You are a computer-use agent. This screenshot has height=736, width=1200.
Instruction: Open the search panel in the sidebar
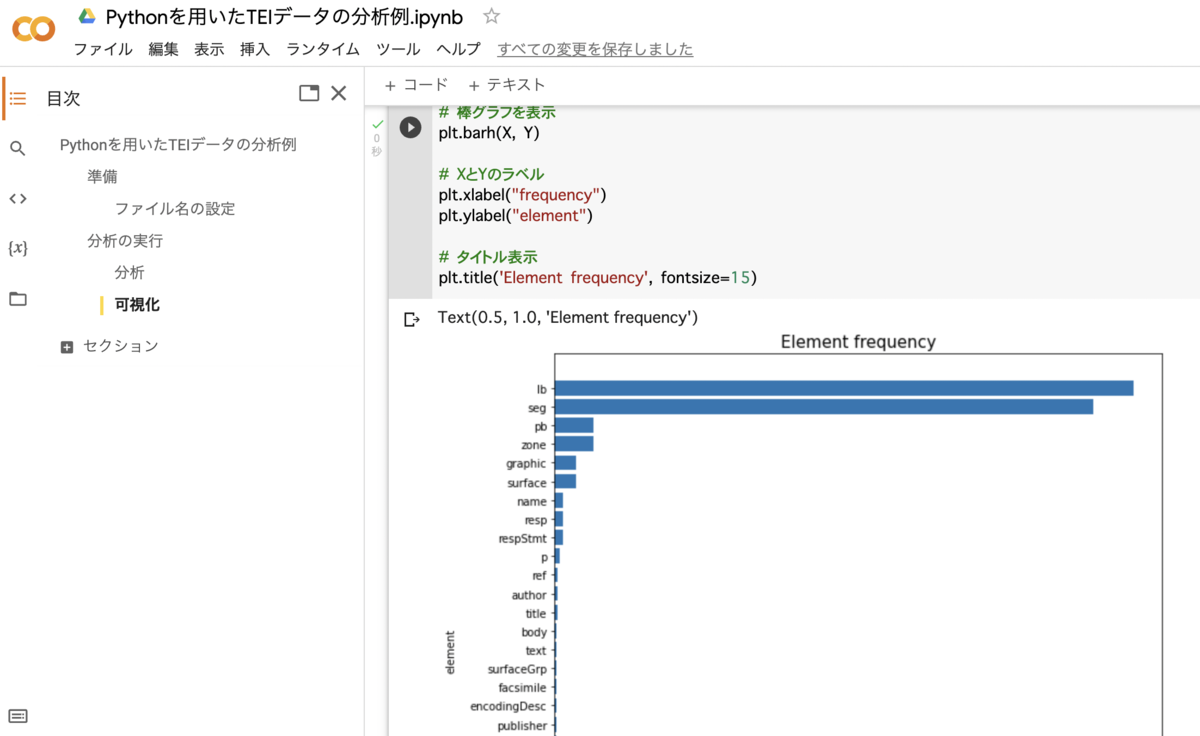[17, 146]
